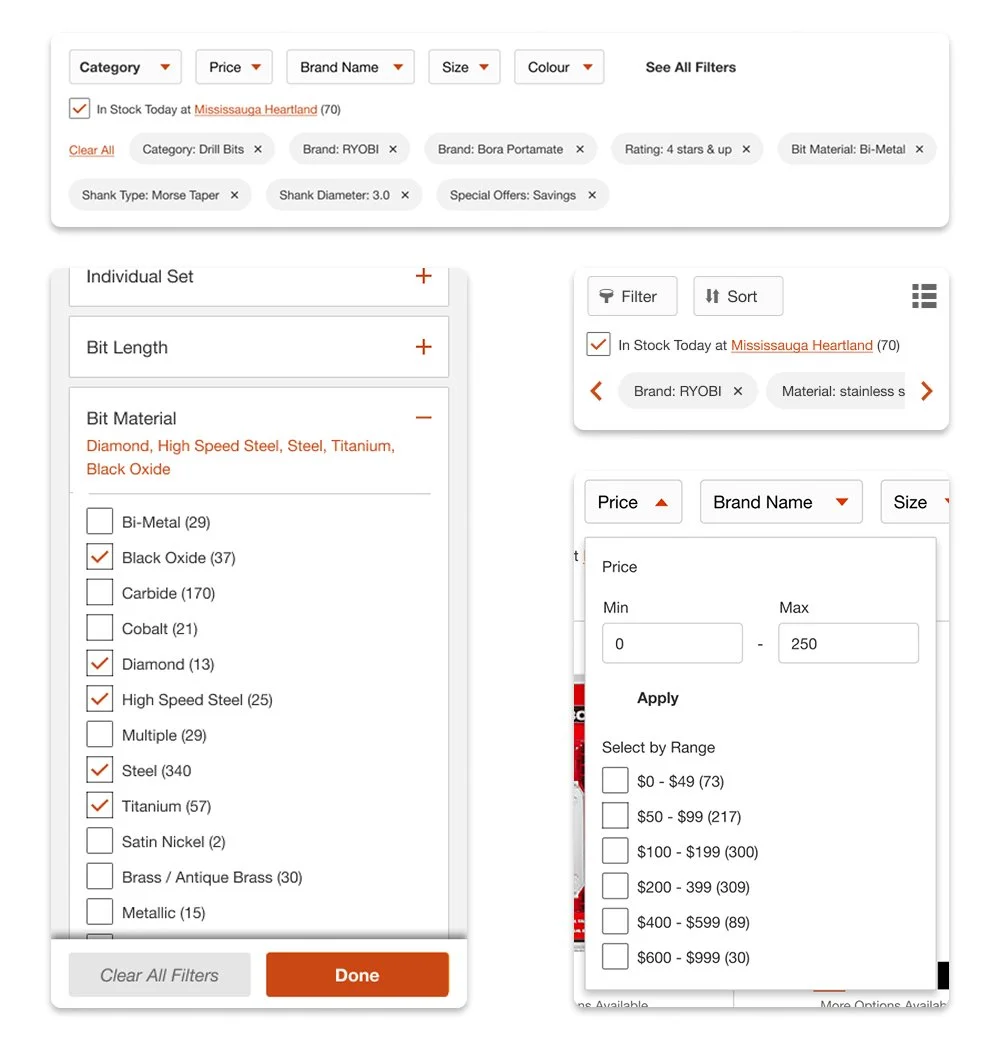The image size is (999, 1041).
Task: Open the Size dropdown beside Brand Name lower panel
Action: pos(915,502)
